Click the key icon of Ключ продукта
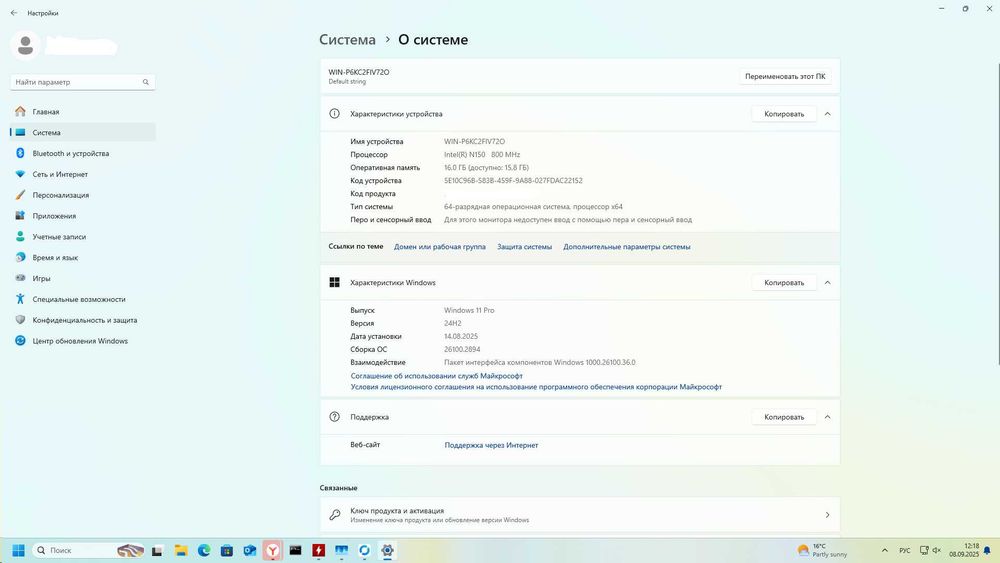The width and height of the screenshot is (1000, 563). click(335, 515)
